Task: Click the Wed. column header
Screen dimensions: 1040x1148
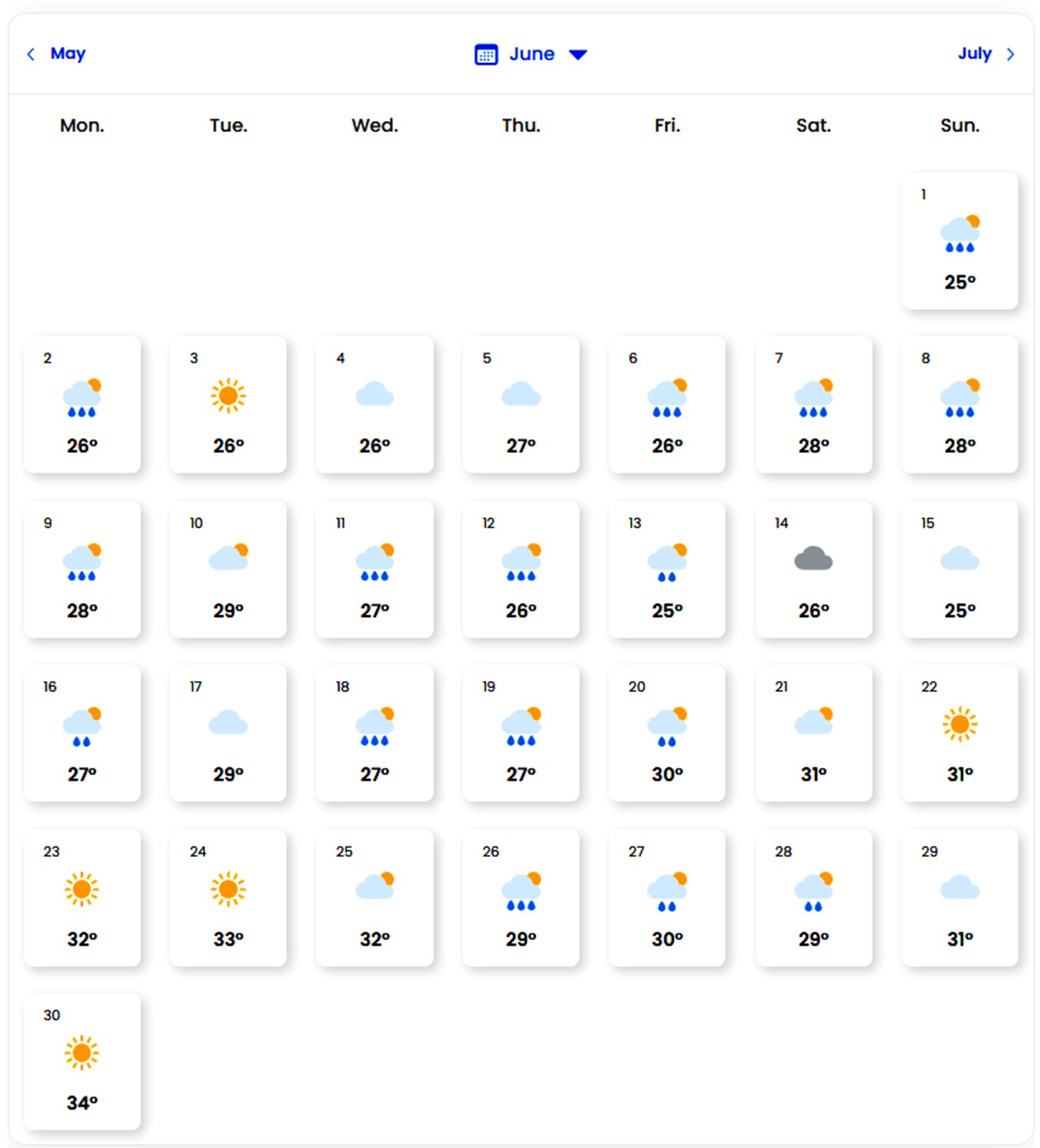Action: [374, 125]
